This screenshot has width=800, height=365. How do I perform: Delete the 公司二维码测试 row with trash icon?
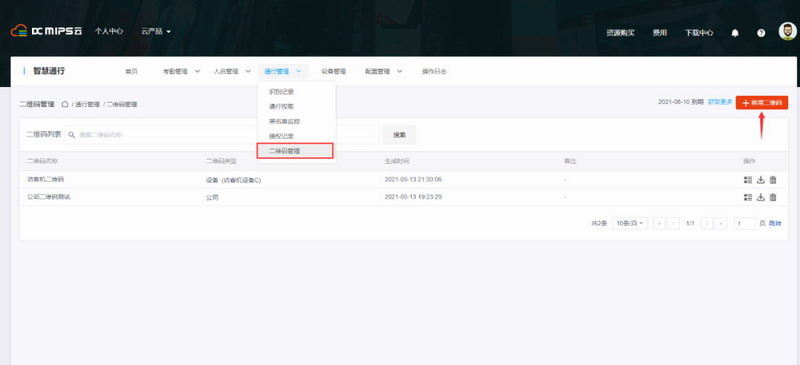coord(773,197)
